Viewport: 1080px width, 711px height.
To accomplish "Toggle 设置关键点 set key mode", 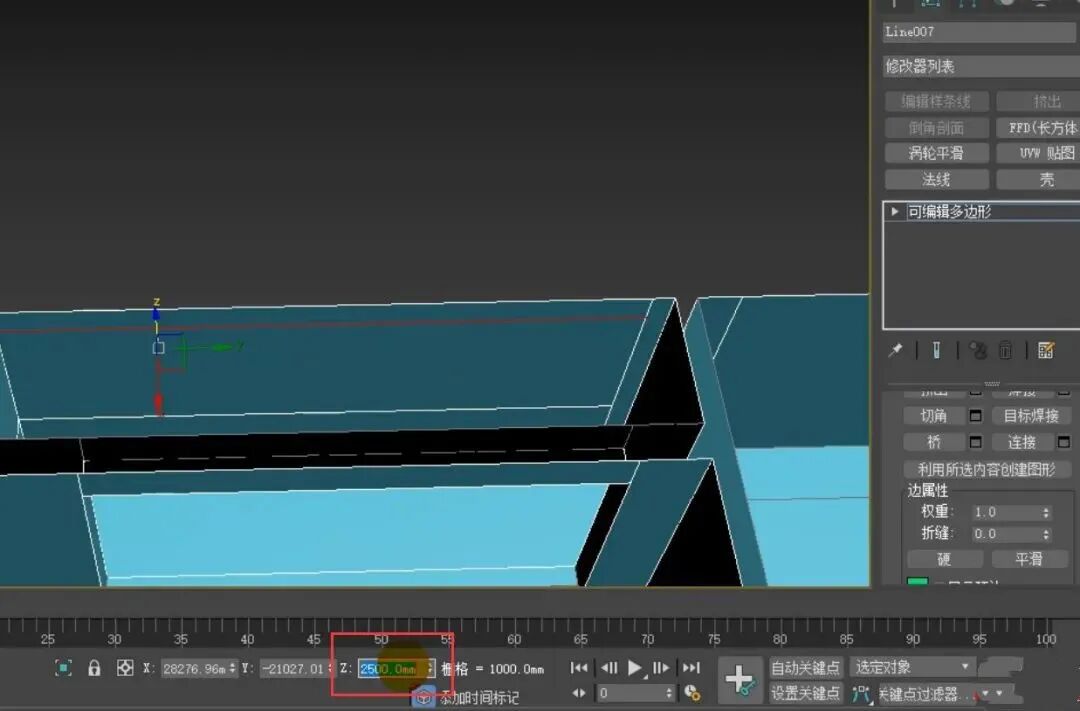I will pyautogui.click(x=806, y=693).
